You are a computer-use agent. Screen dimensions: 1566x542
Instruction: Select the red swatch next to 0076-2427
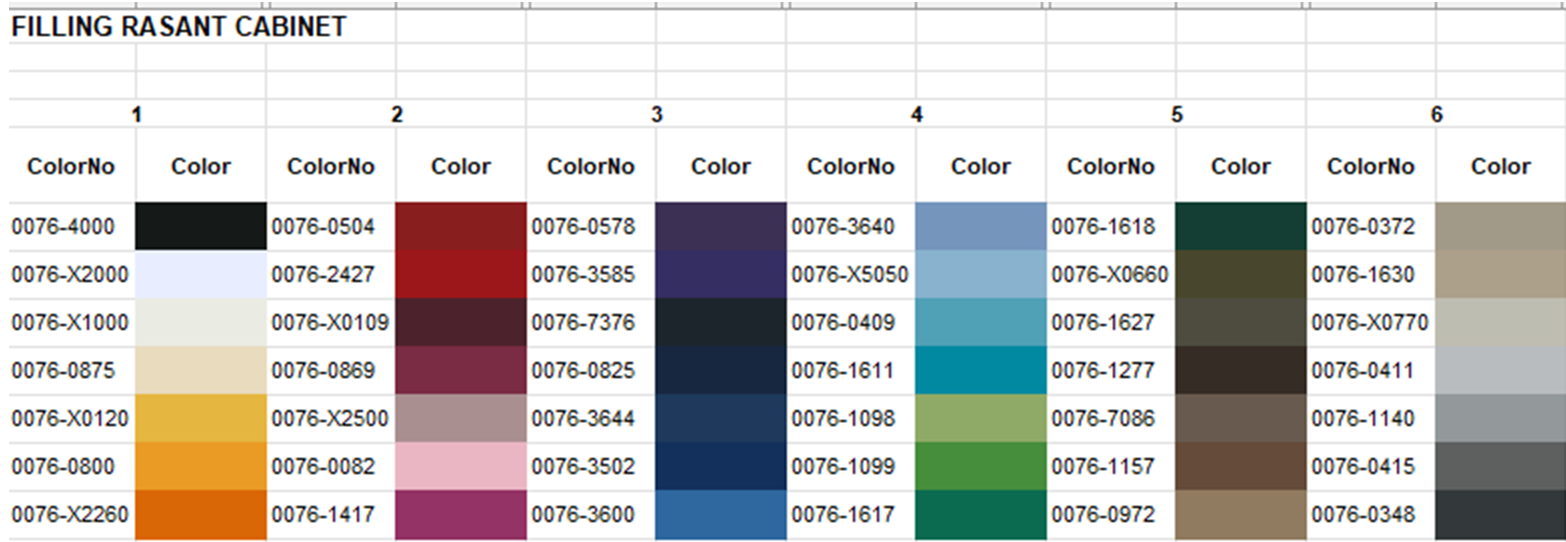pyautogui.click(x=461, y=274)
